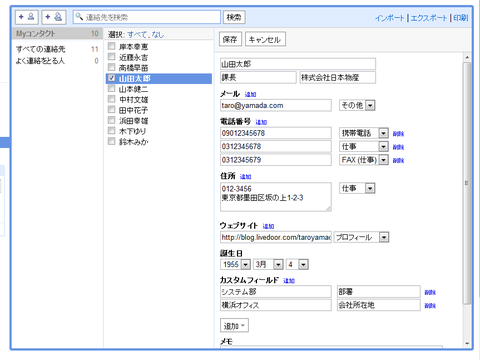Click 追加 link next to 電話番号
This screenshot has height=360, width=480.
(x=261, y=122)
